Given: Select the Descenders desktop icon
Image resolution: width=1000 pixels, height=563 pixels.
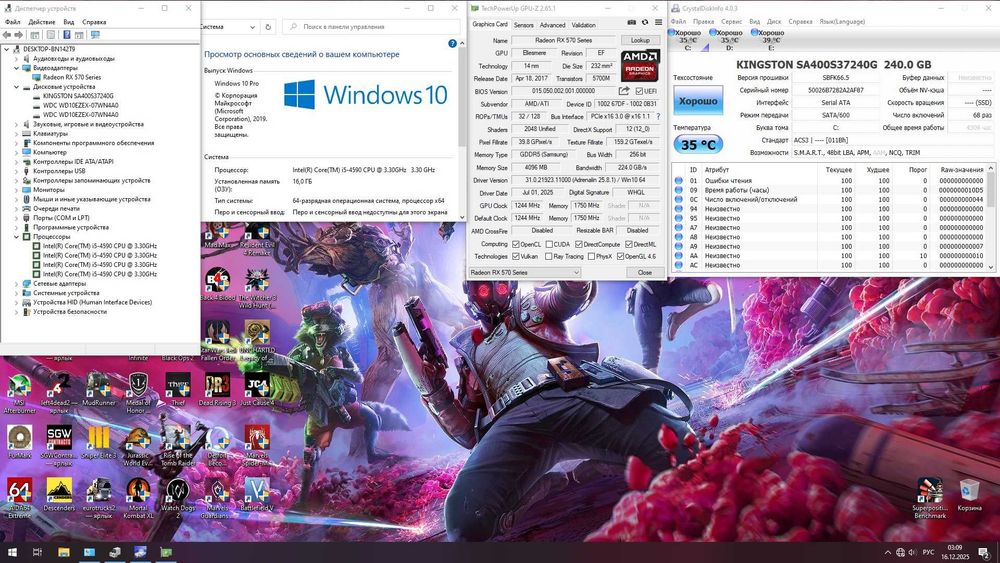Looking at the screenshot, I should point(59,495).
